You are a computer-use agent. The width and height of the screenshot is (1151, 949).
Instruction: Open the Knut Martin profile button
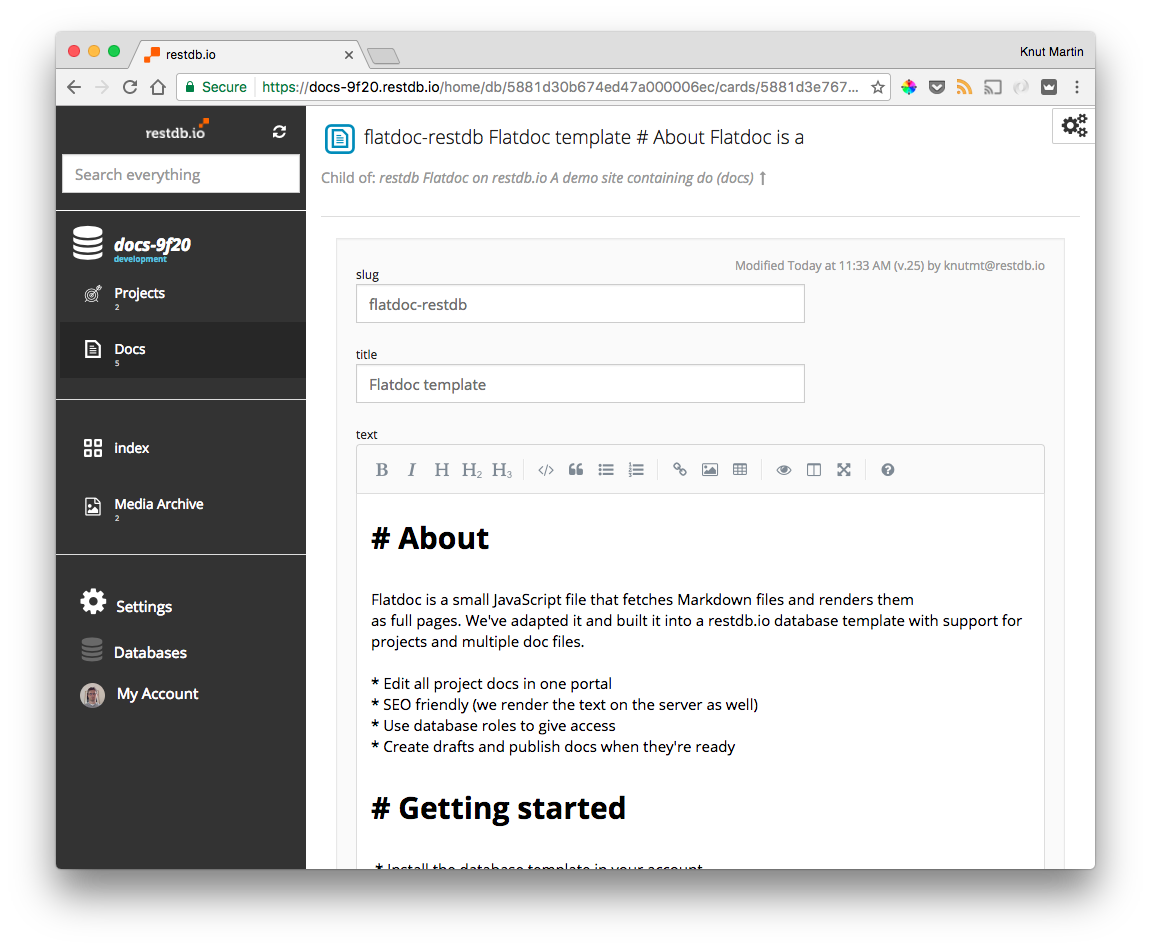pyautogui.click(x=1051, y=52)
